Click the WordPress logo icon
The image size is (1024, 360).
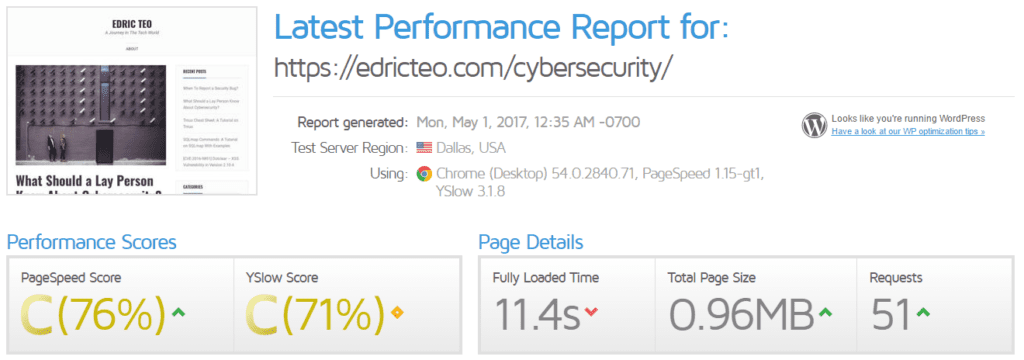click(x=814, y=125)
